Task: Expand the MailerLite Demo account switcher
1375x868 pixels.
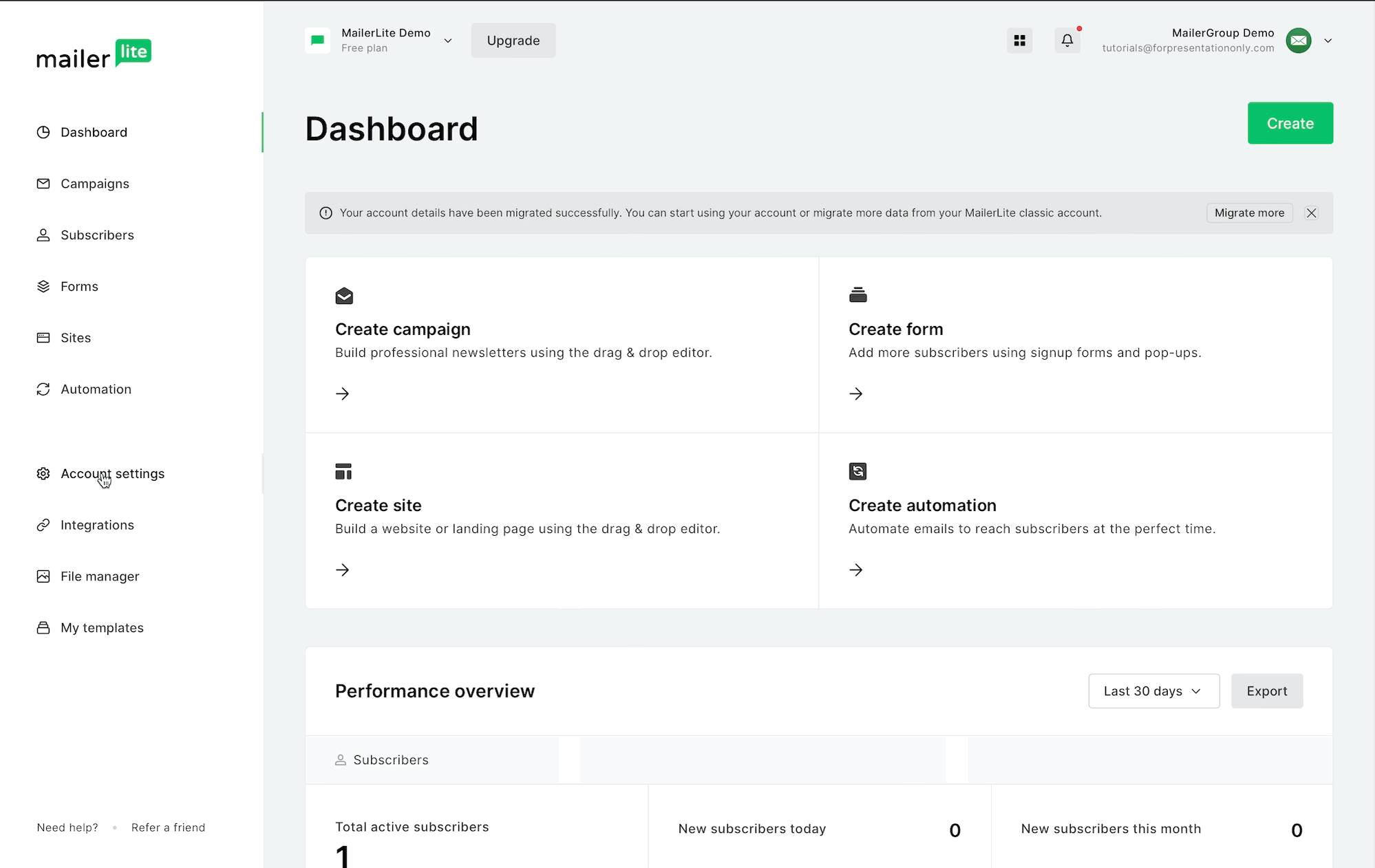Action: (x=447, y=41)
